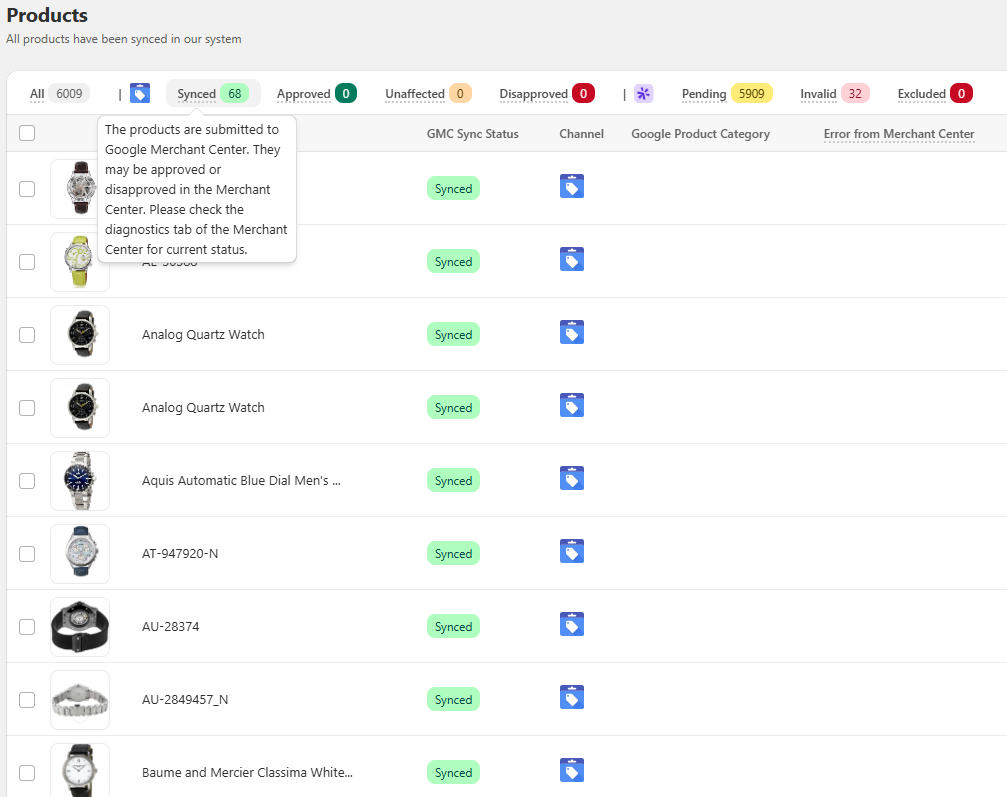Open the Pending 5909 tab

click(726, 94)
